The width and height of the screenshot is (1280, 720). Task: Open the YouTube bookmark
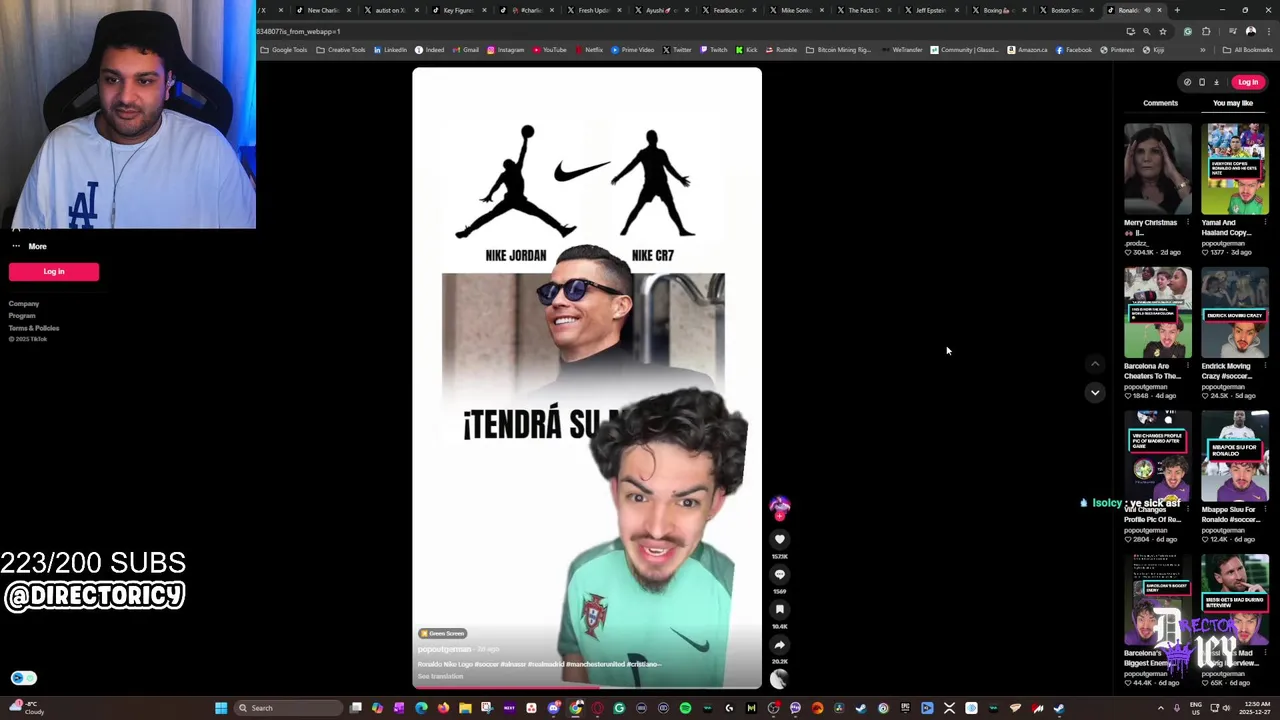(550, 50)
